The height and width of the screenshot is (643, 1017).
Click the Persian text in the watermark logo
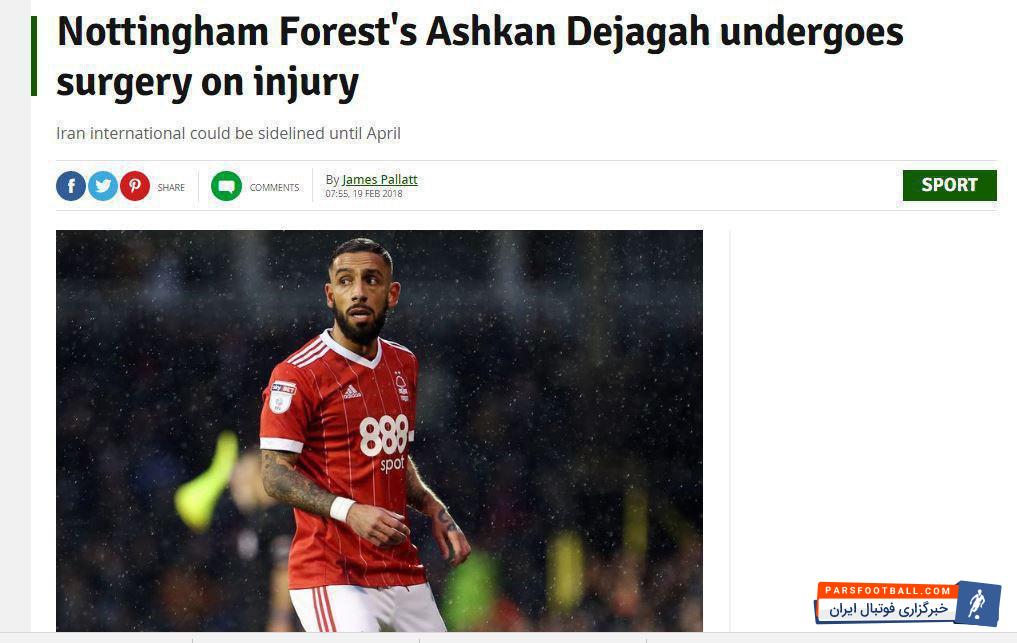tap(888, 609)
